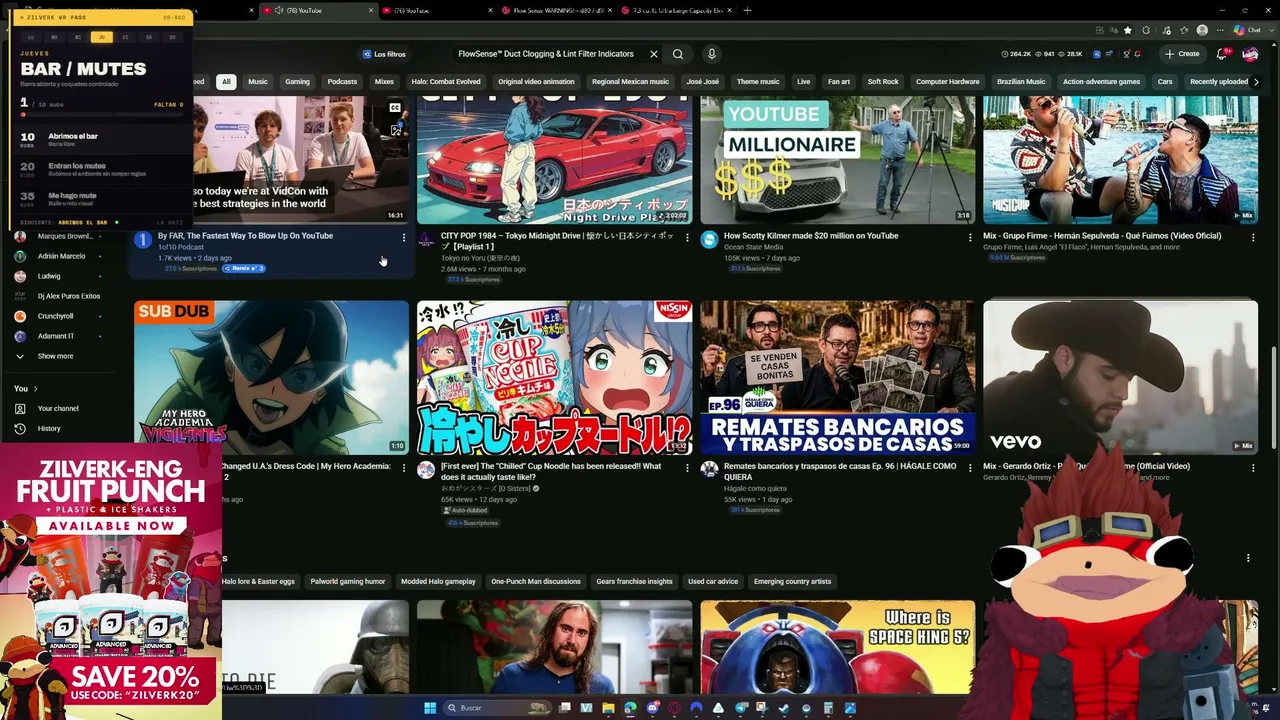
Task: Click the YouTube search magnifier icon
Action: point(678,54)
